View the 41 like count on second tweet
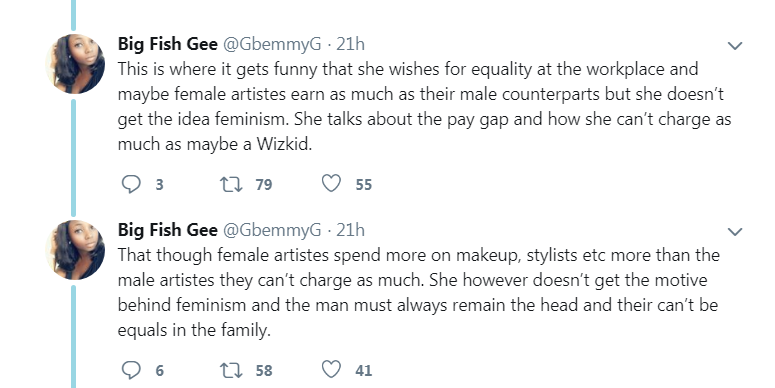 click(x=363, y=370)
